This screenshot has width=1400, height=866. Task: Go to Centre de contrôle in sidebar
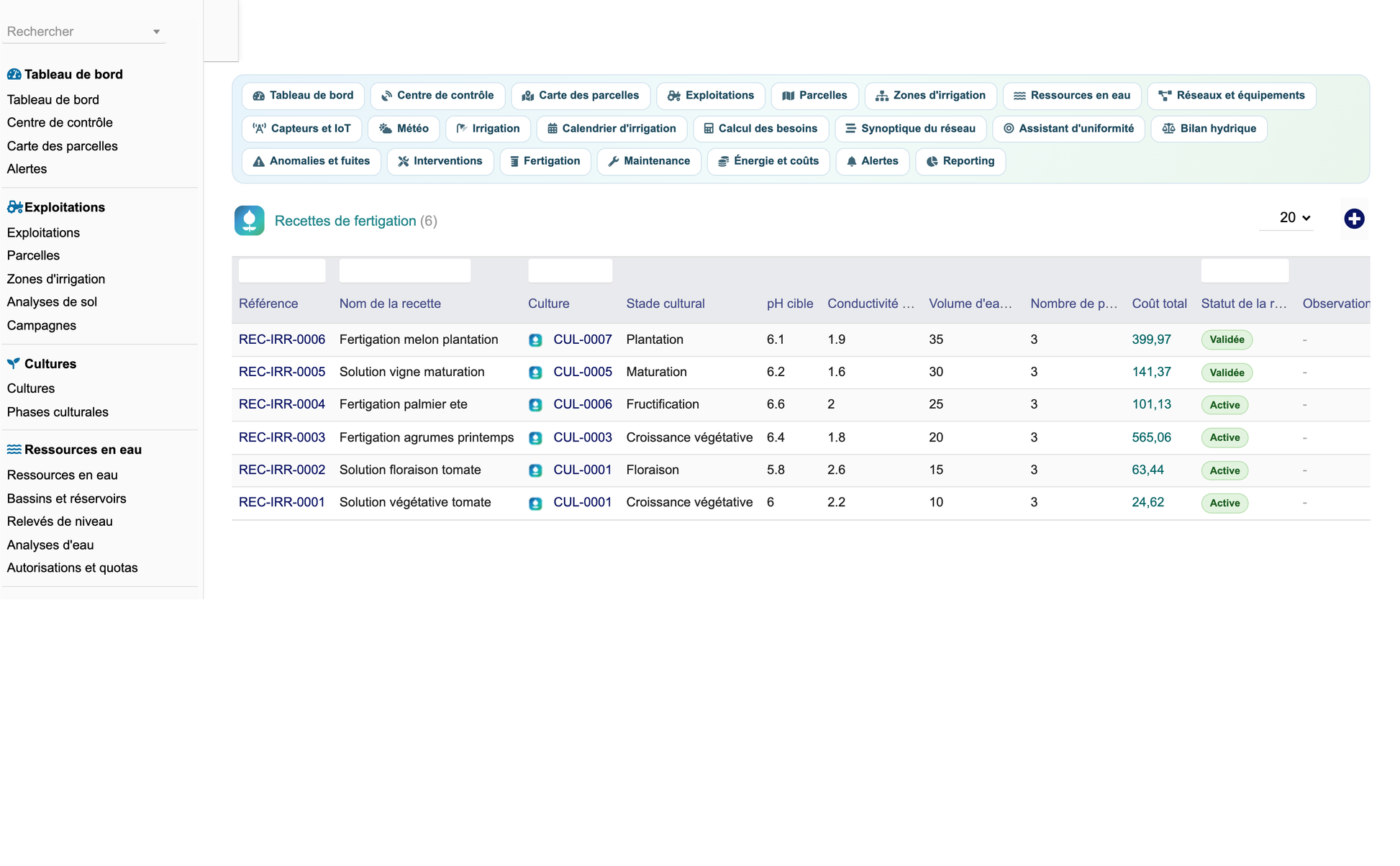(x=60, y=122)
